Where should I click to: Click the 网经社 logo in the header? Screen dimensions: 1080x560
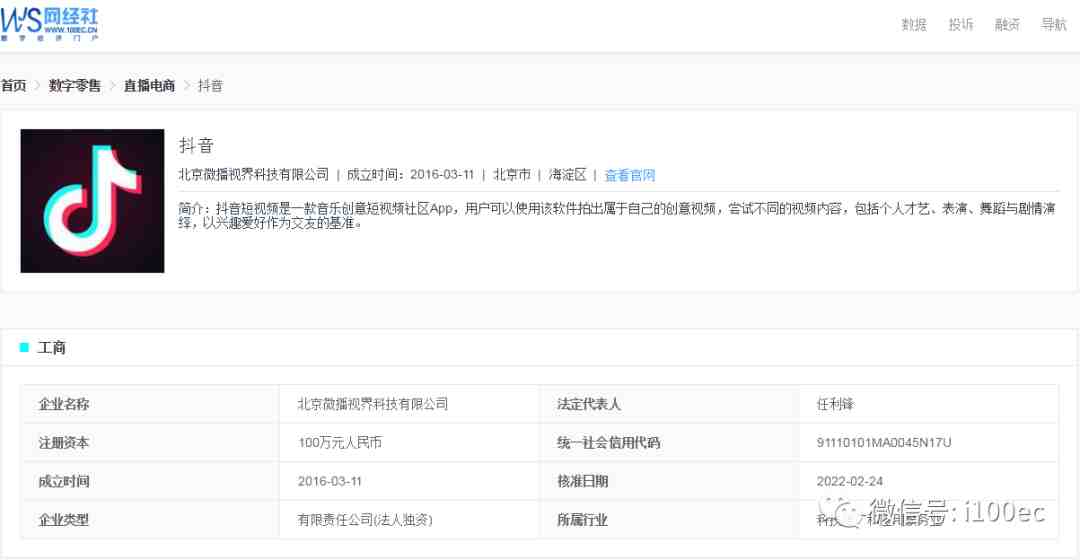point(50,24)
